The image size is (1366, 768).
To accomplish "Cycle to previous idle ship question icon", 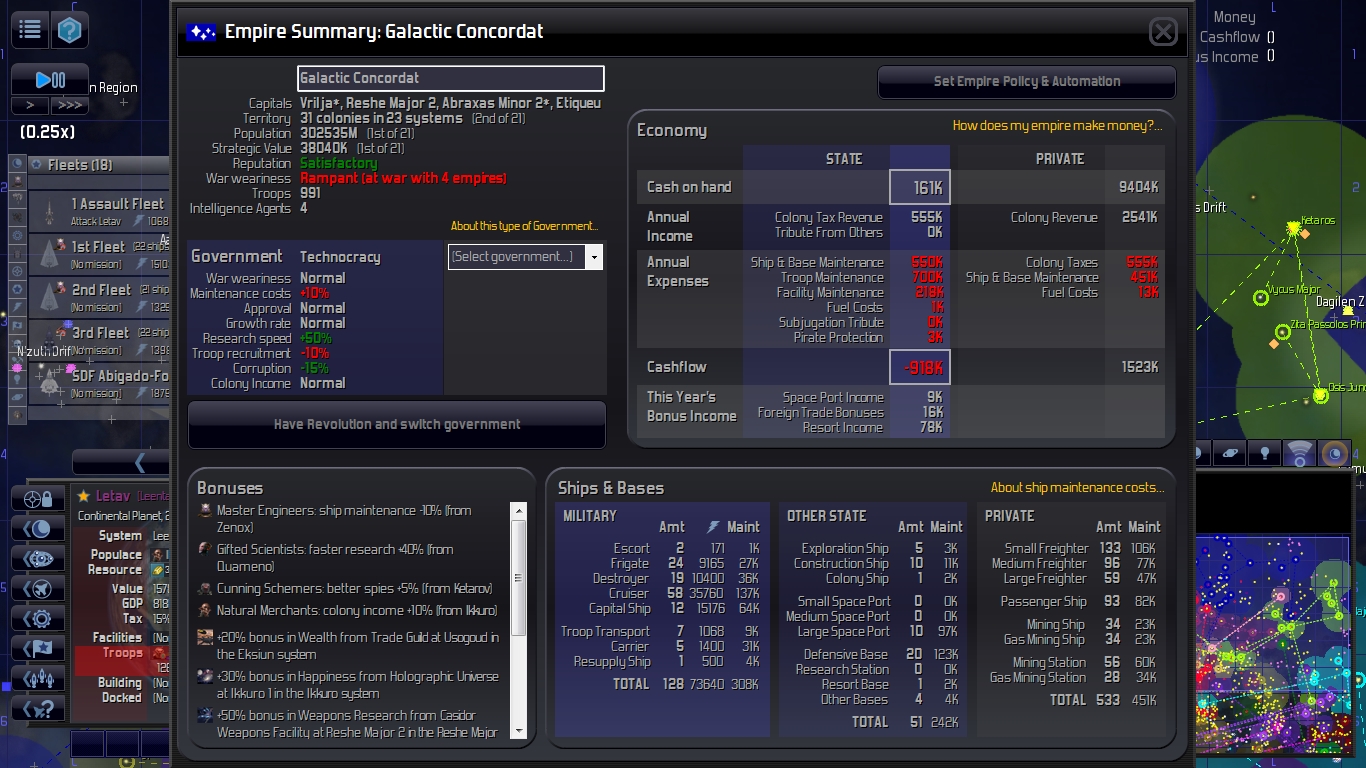I will tap(39, 709).
